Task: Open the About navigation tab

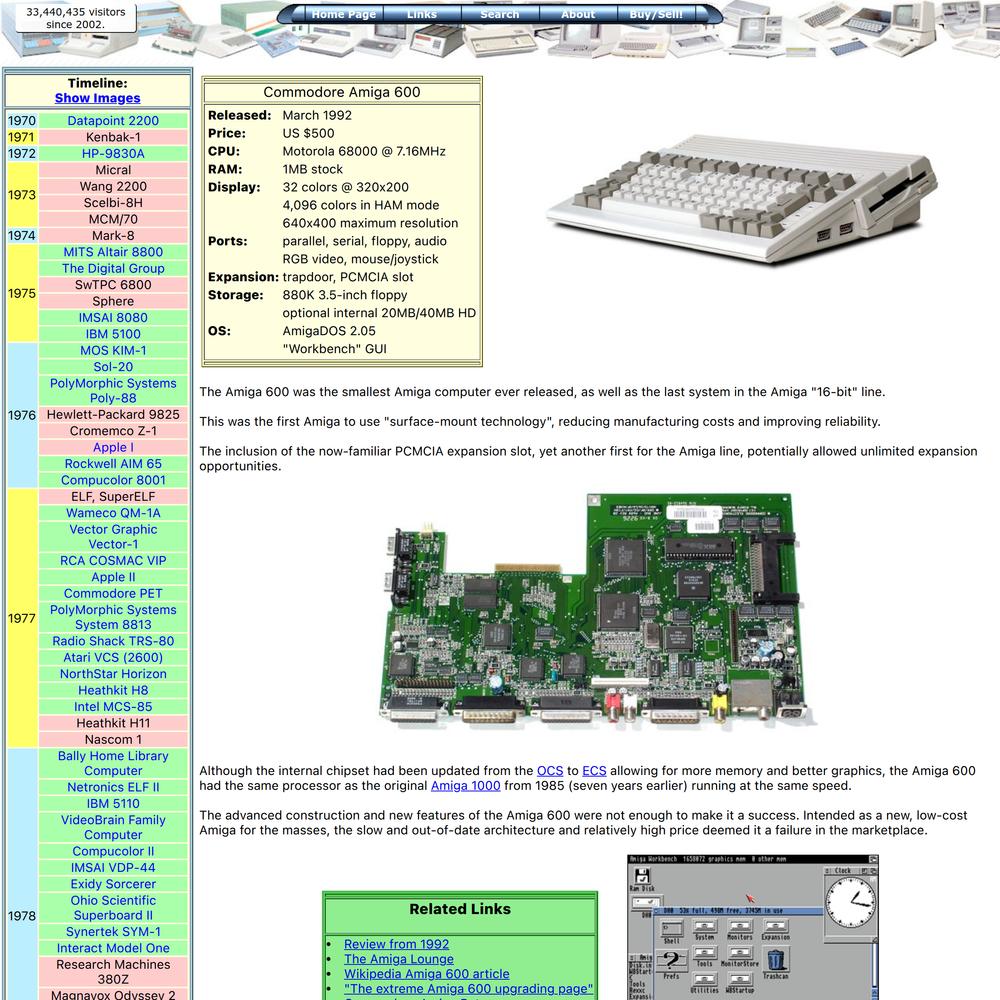Action: tap(578, 14)
